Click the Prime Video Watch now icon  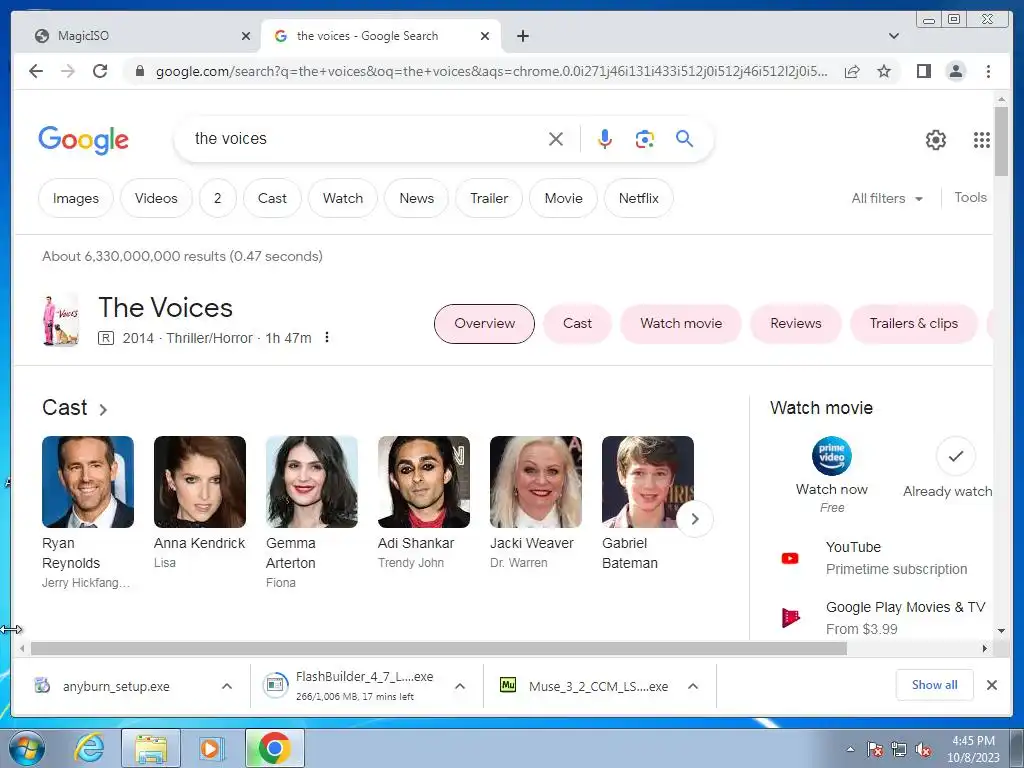point(831,456)
